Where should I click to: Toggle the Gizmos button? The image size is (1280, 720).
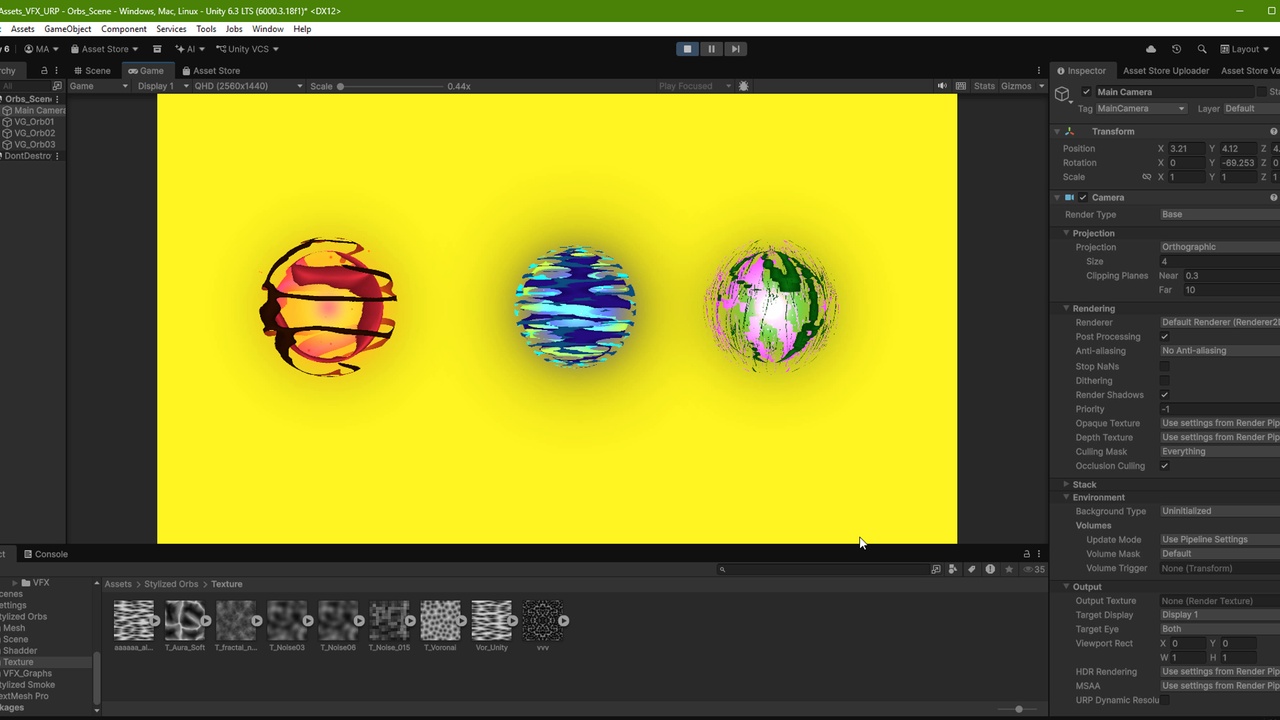(x=1016, y=86)
